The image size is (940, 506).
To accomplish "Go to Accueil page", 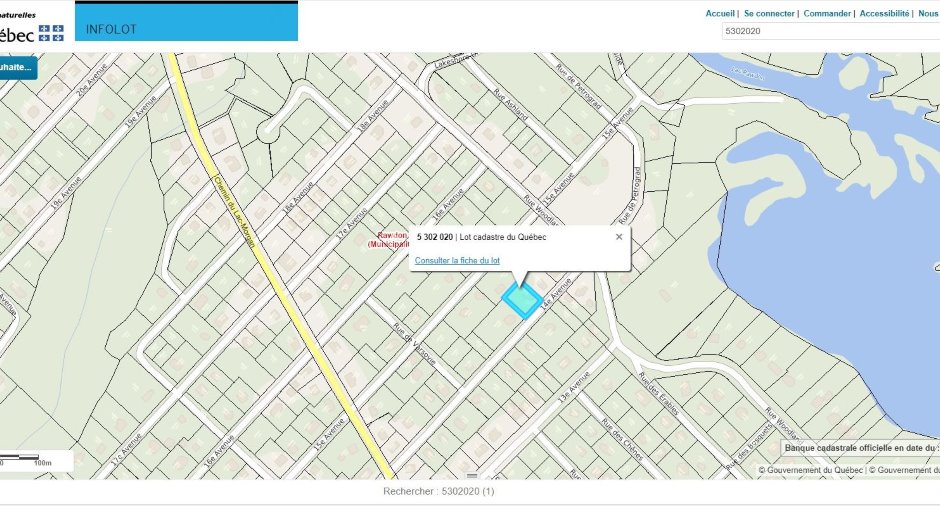I will point(719,13).
